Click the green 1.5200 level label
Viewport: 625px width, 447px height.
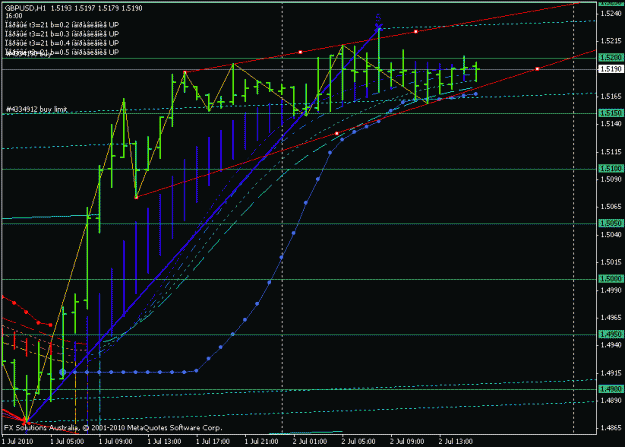click(611, 58)
